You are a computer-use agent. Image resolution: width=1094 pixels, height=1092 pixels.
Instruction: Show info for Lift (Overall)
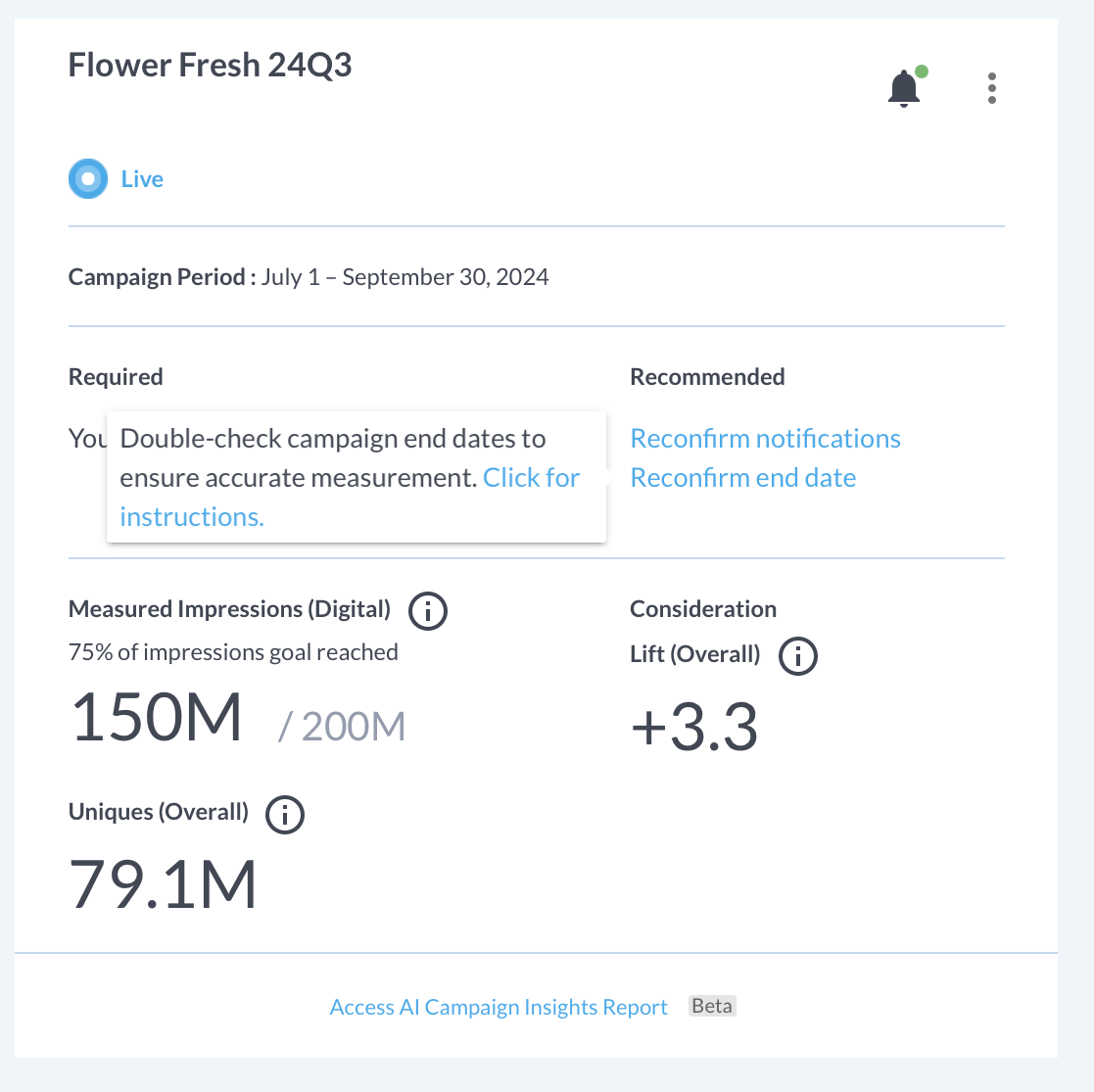point(797,656)
